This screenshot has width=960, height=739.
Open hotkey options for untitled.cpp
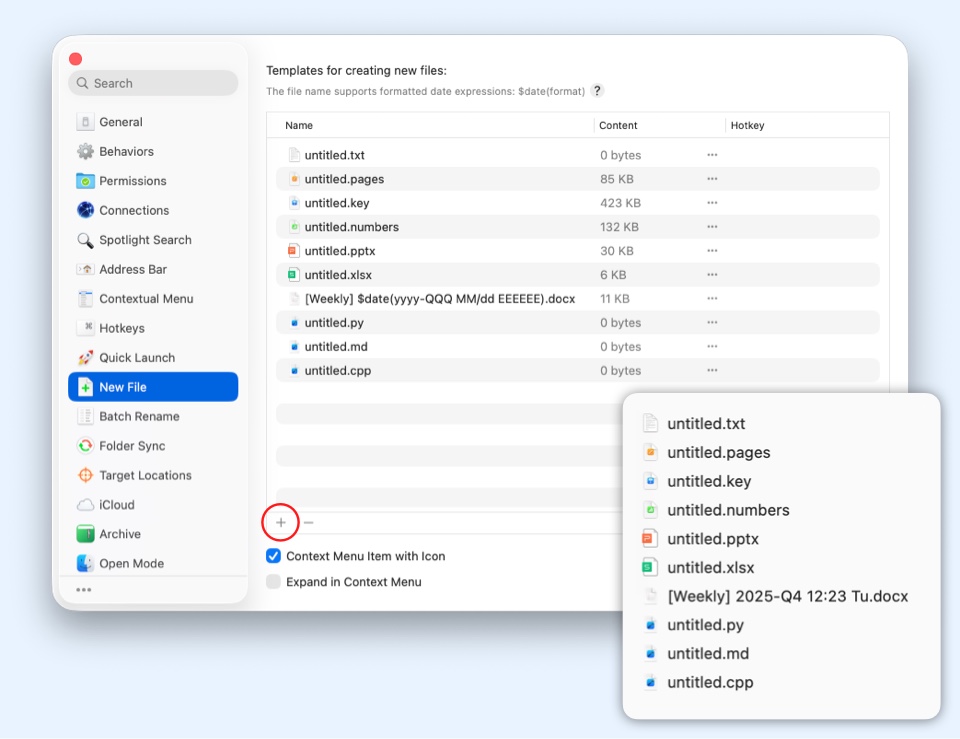tap(713, 370)
